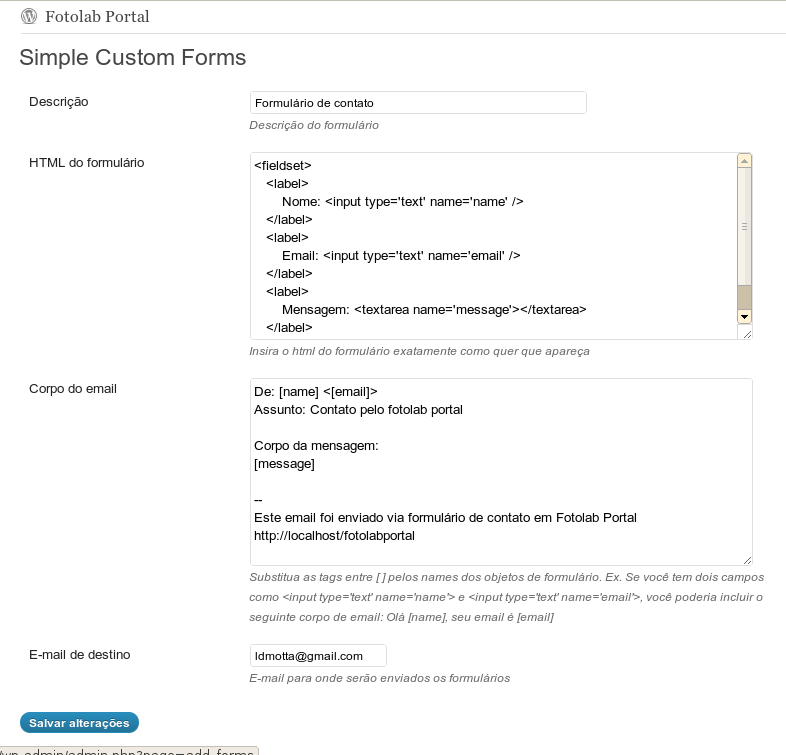Viewport: 786px width, 755px height.
Task: Click the Descrição input field
Action: pyautogui.click(x=418, y=103)
